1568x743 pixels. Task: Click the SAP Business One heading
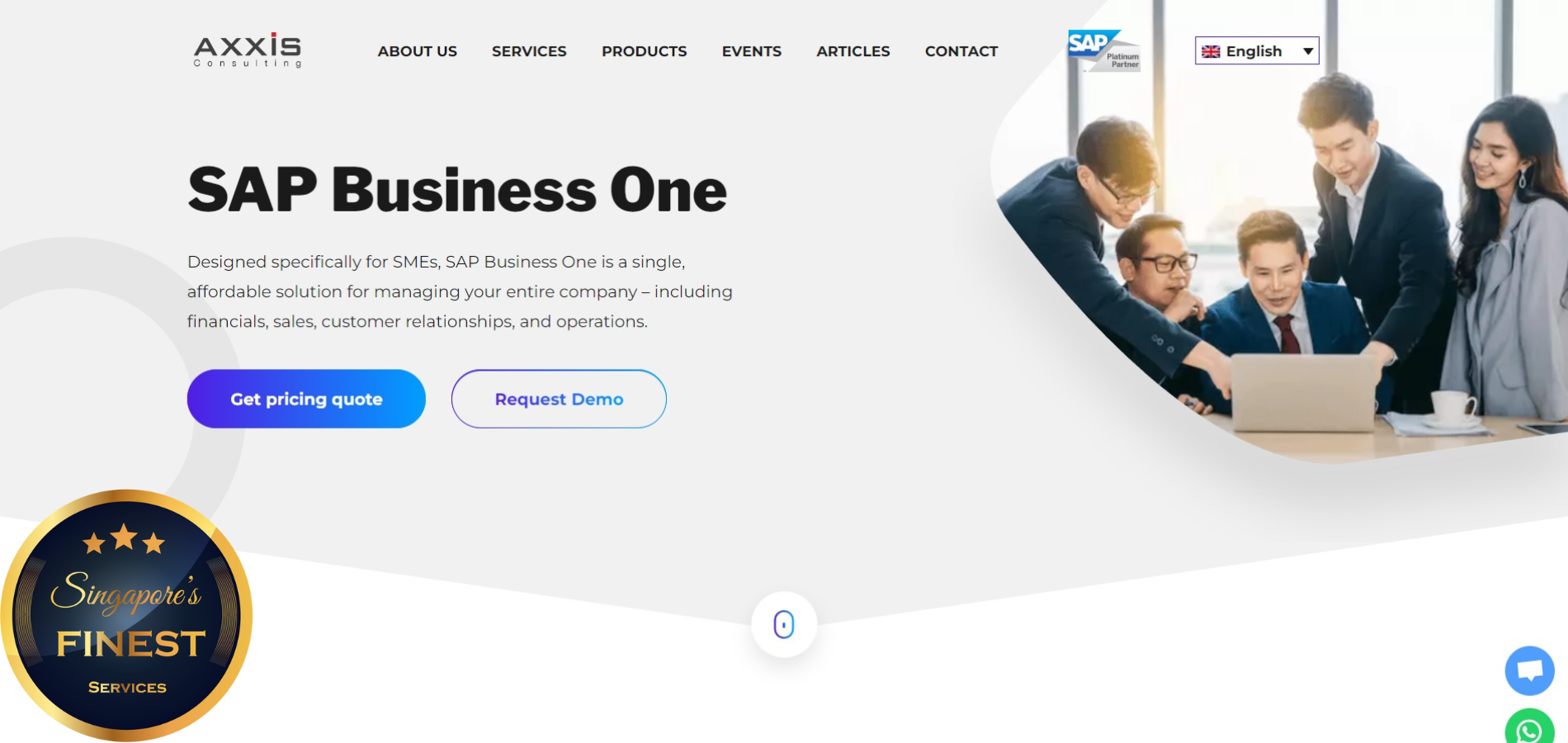point(457,190)
